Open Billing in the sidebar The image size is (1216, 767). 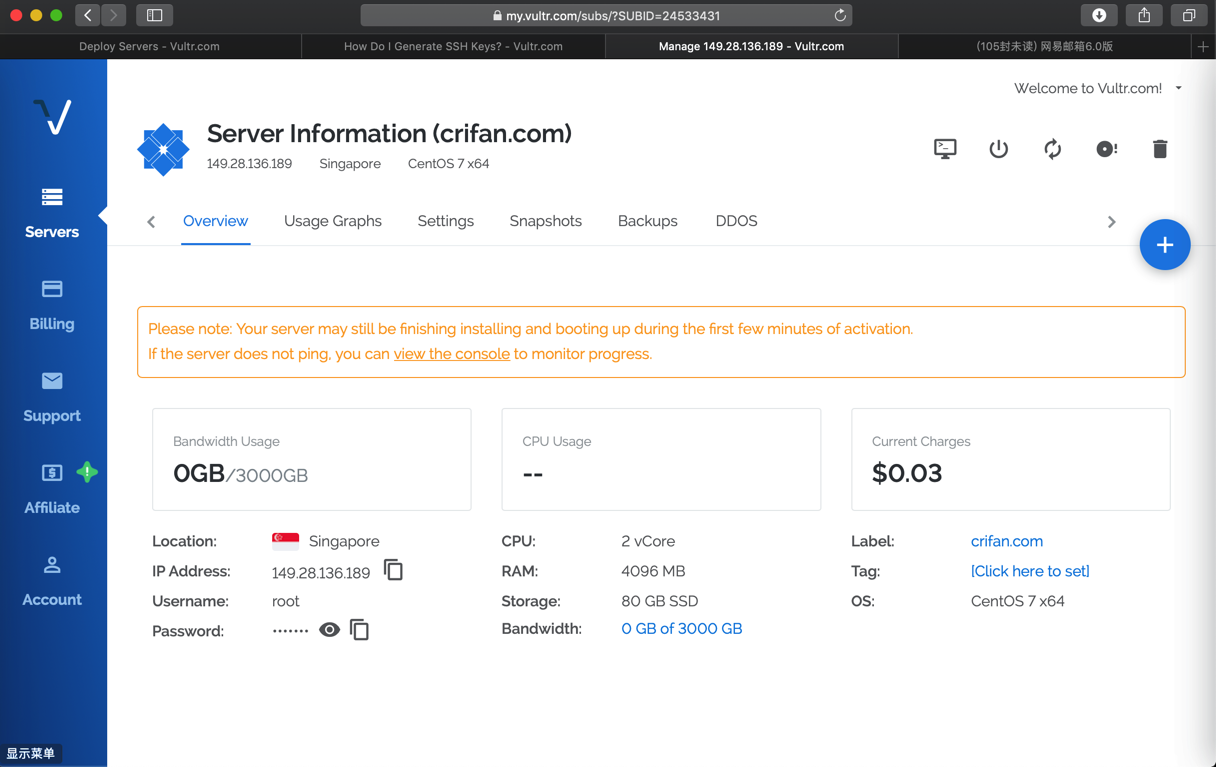[52, 305]
